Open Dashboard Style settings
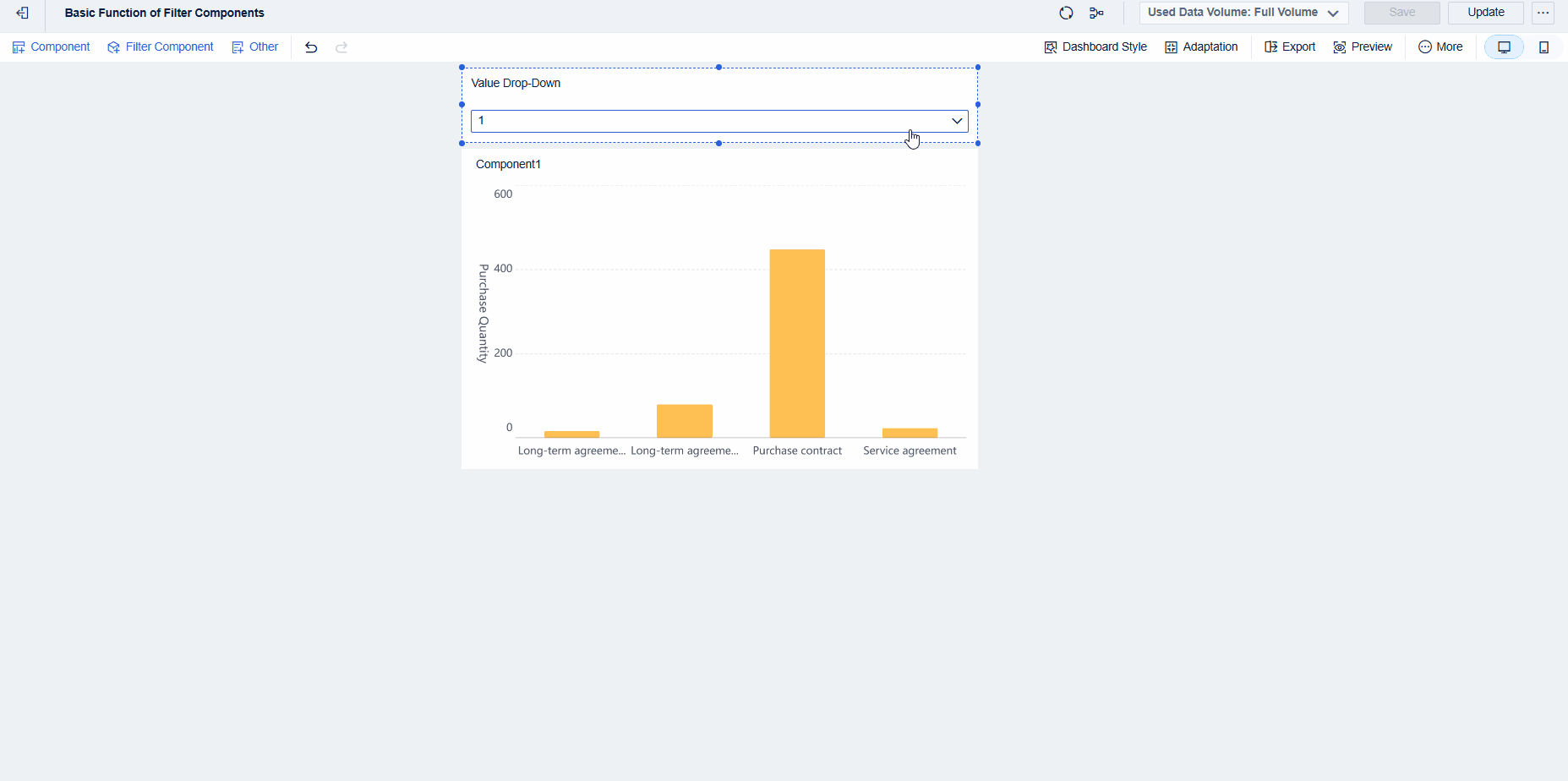Screen dimensions: 1568x781 1095,47
